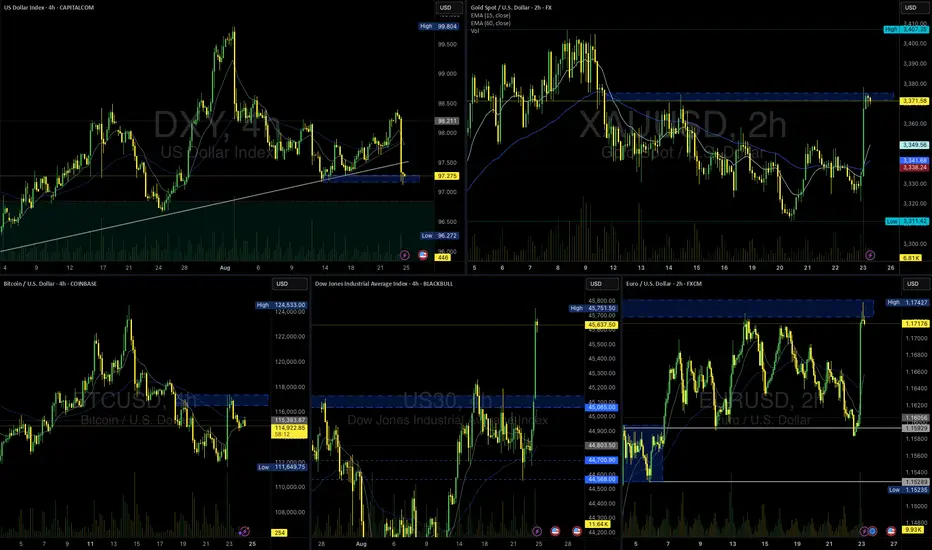Click the High 124,533.00 label on Bitcoin
Image resolution: width=932 pixels, height=550 pixels.
click(281, 305)
